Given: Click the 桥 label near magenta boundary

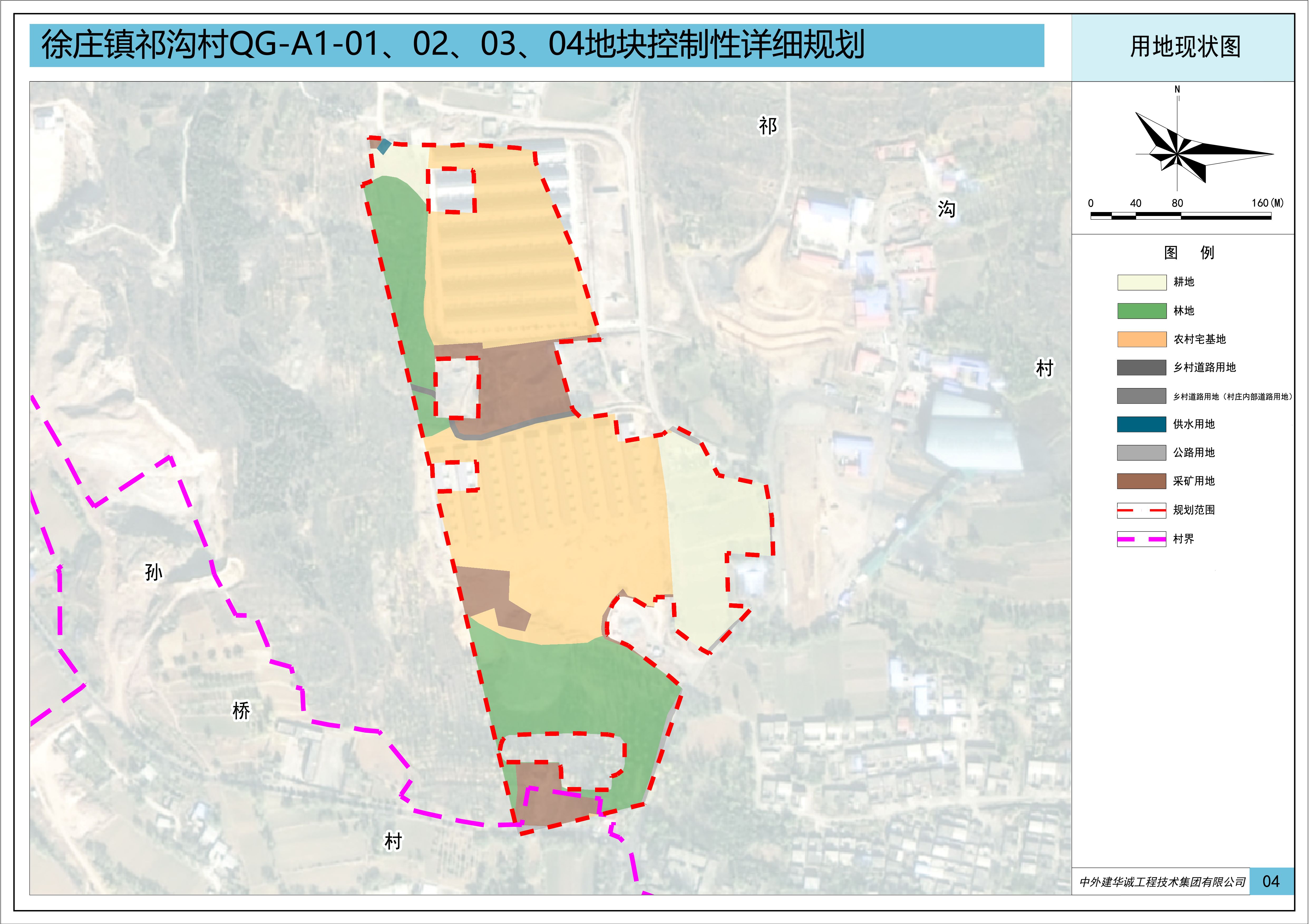Looking at the screenshot, I should 241,710.
